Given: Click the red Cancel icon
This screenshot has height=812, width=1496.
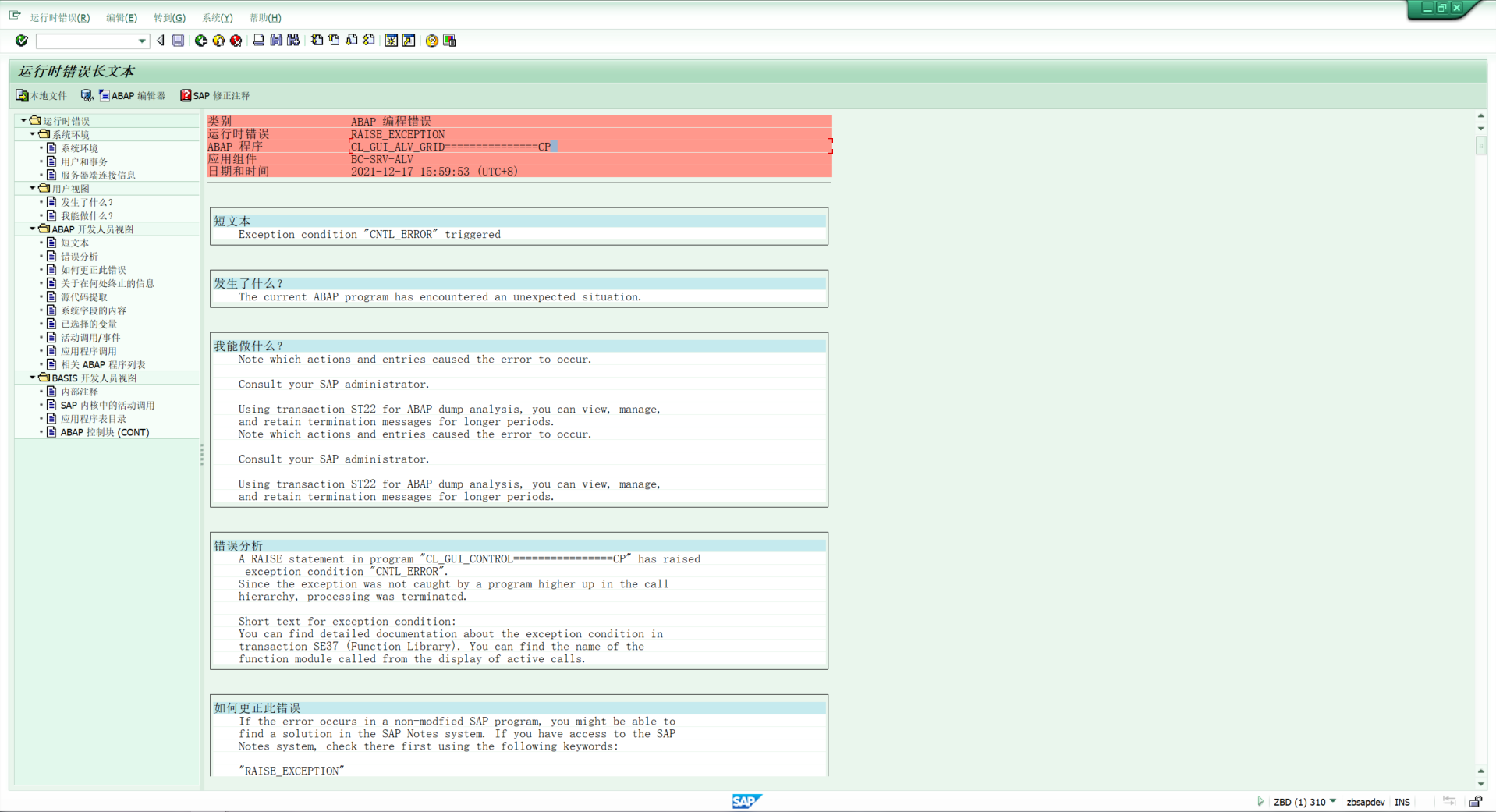Looking at the screenshot, I should [x=236, y=41].
